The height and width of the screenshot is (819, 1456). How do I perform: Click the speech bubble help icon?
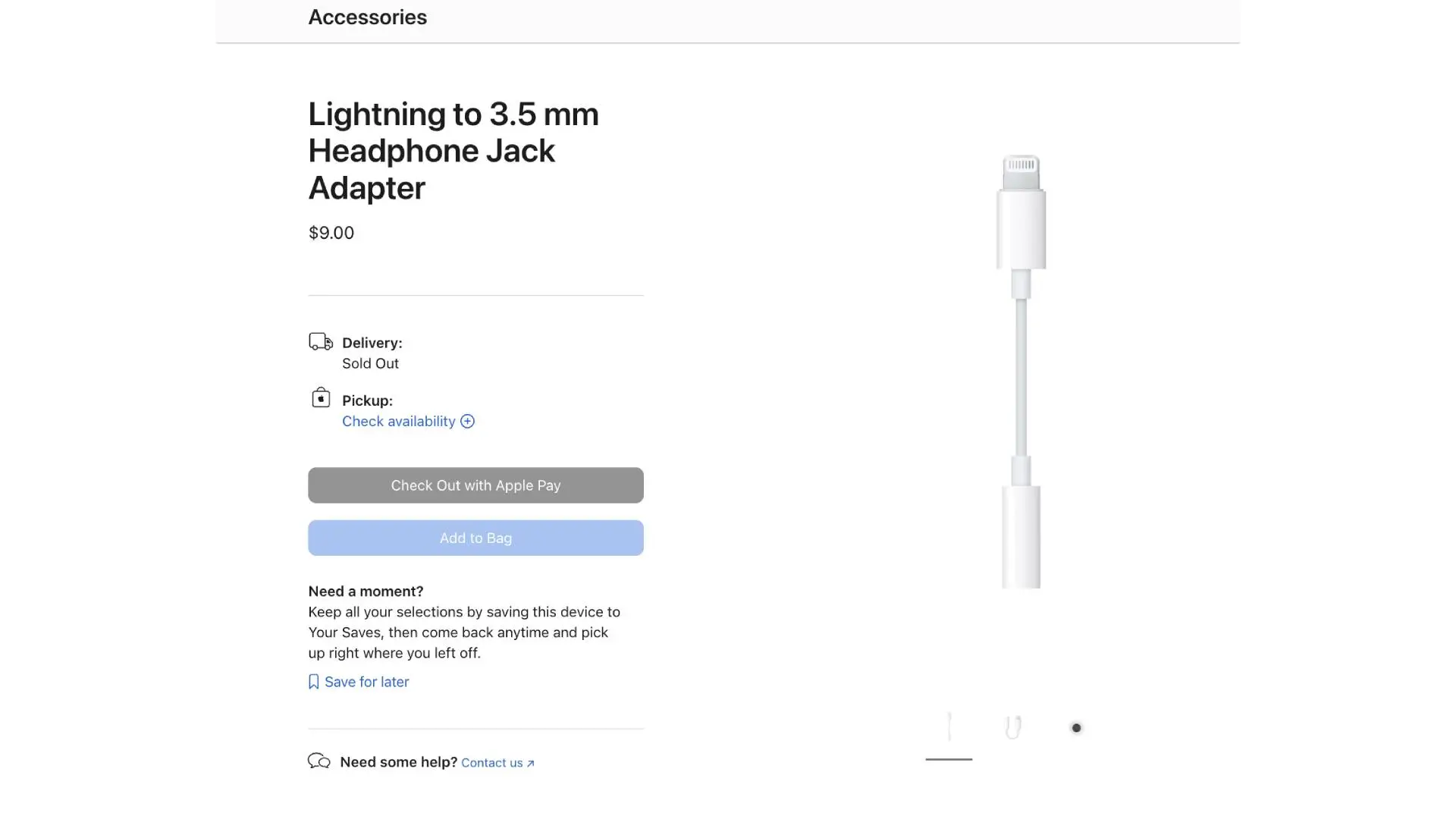click(318, 761)
